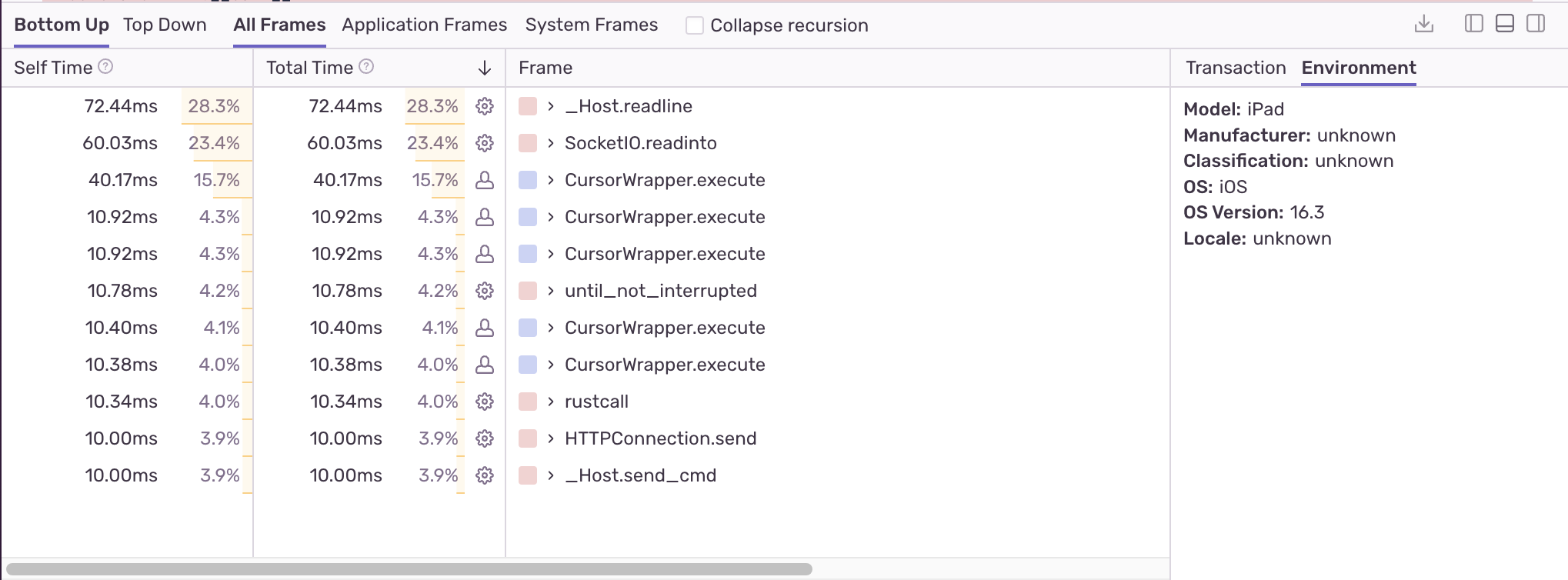The image size is (1568, 580).
Task: Select the right sidebar layout icon
Action: pos(1536,24)
